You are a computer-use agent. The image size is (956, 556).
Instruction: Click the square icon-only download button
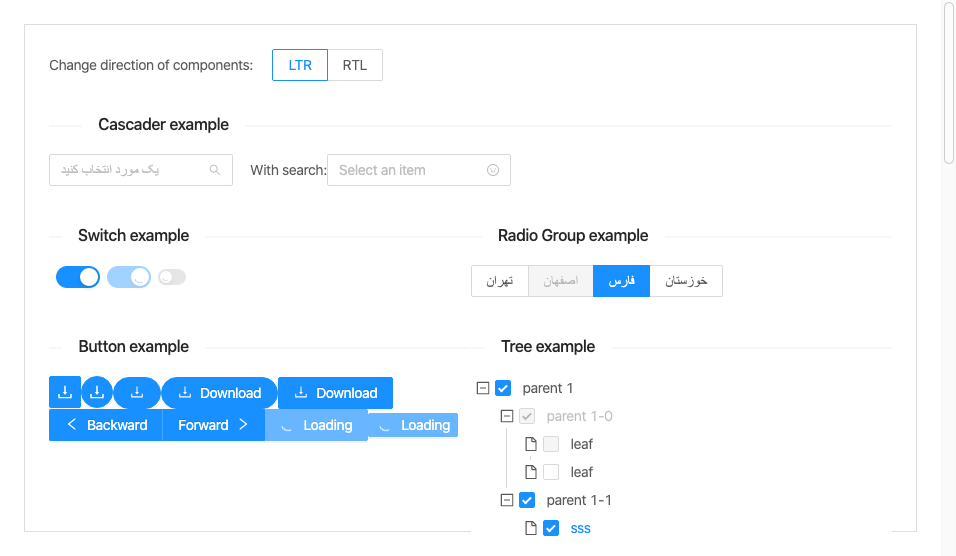(65, 393)
